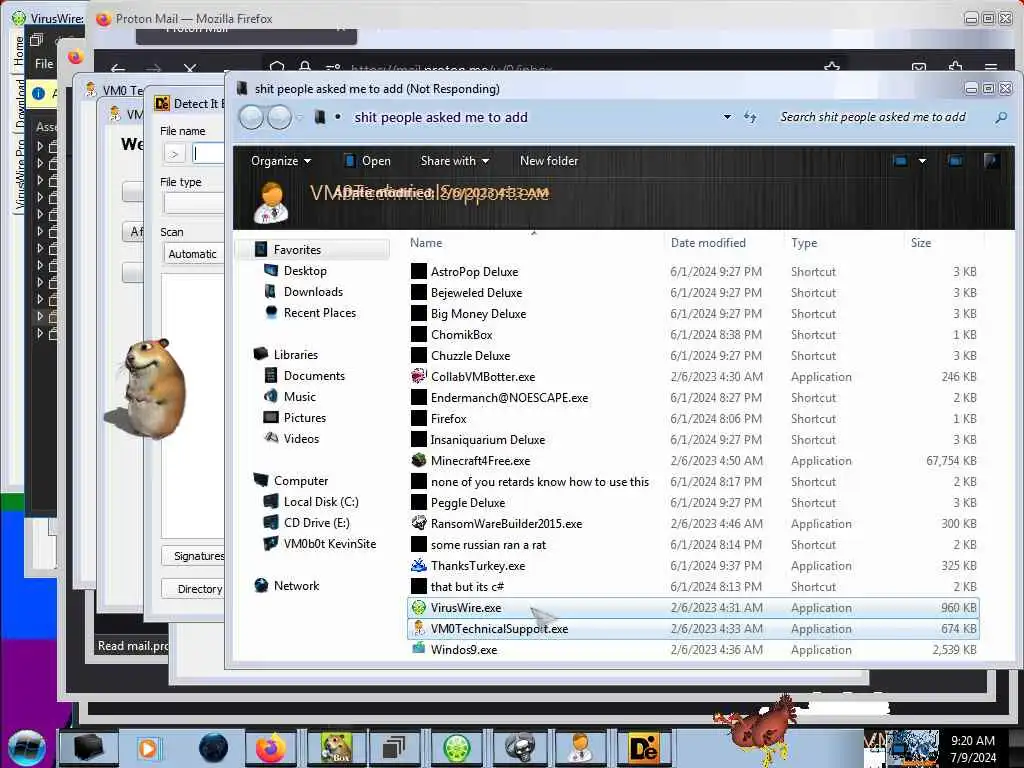Open the Pictures library
Image resolution: width=1024 pixels, height=768 pixels.
(304, 417)
